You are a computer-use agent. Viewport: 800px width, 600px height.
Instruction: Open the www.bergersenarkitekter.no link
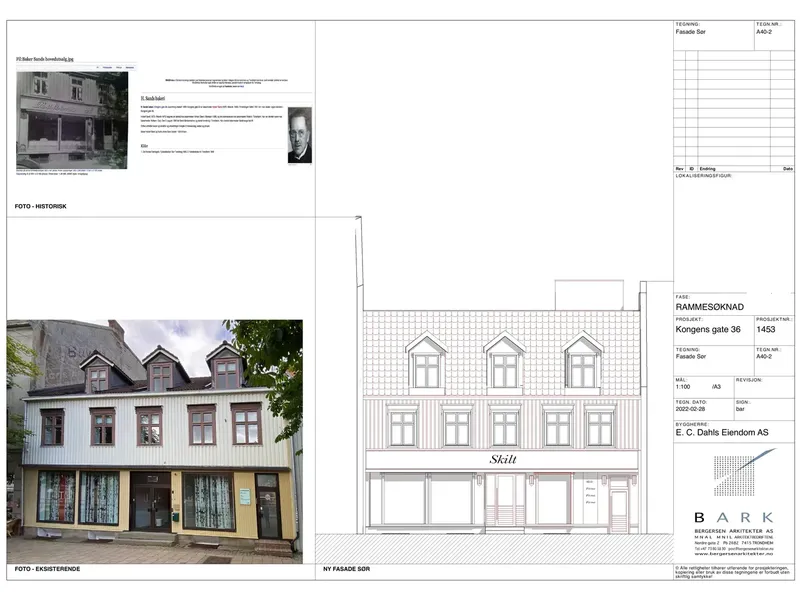733,554
